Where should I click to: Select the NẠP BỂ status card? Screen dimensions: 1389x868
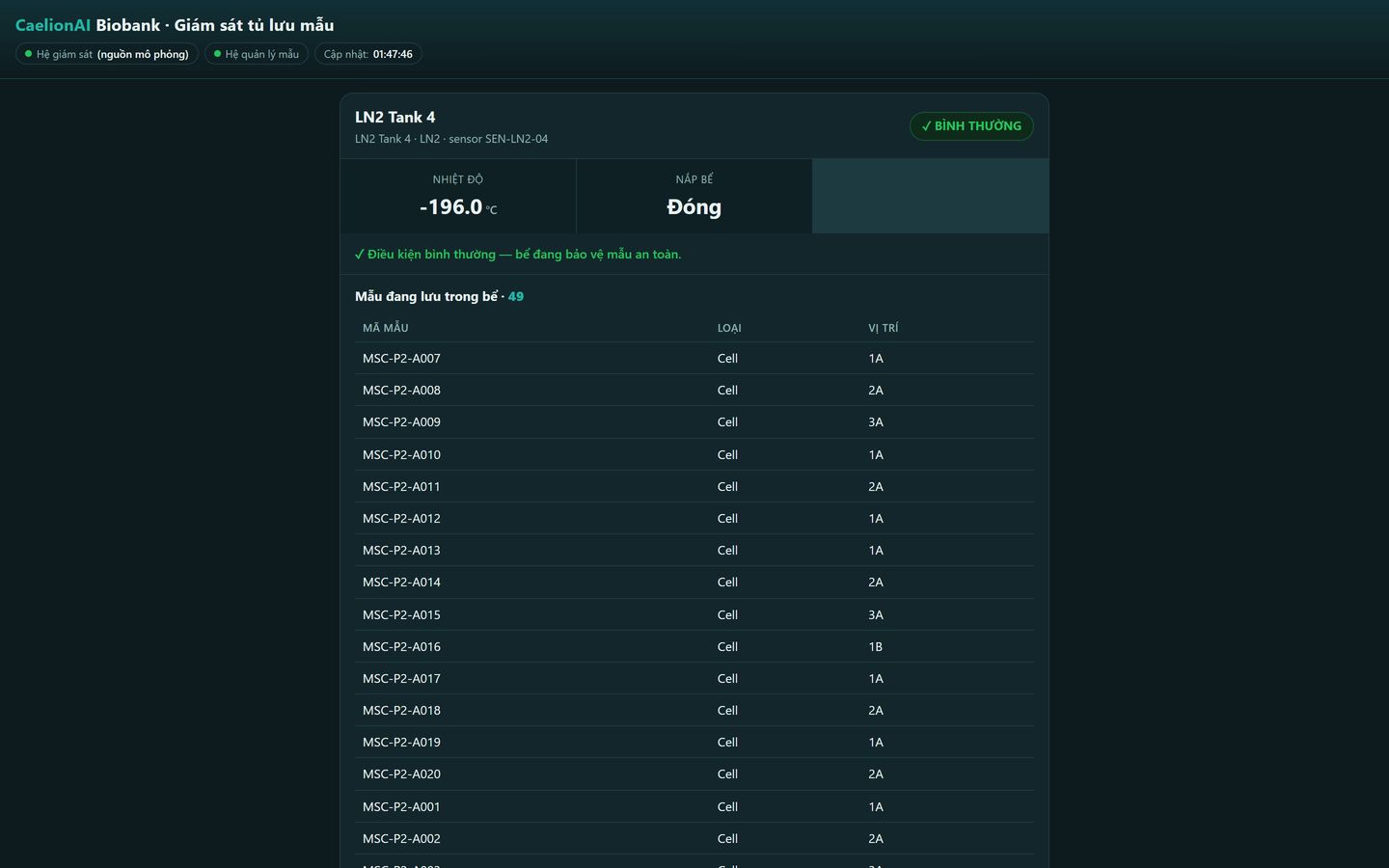coord(694,196)
